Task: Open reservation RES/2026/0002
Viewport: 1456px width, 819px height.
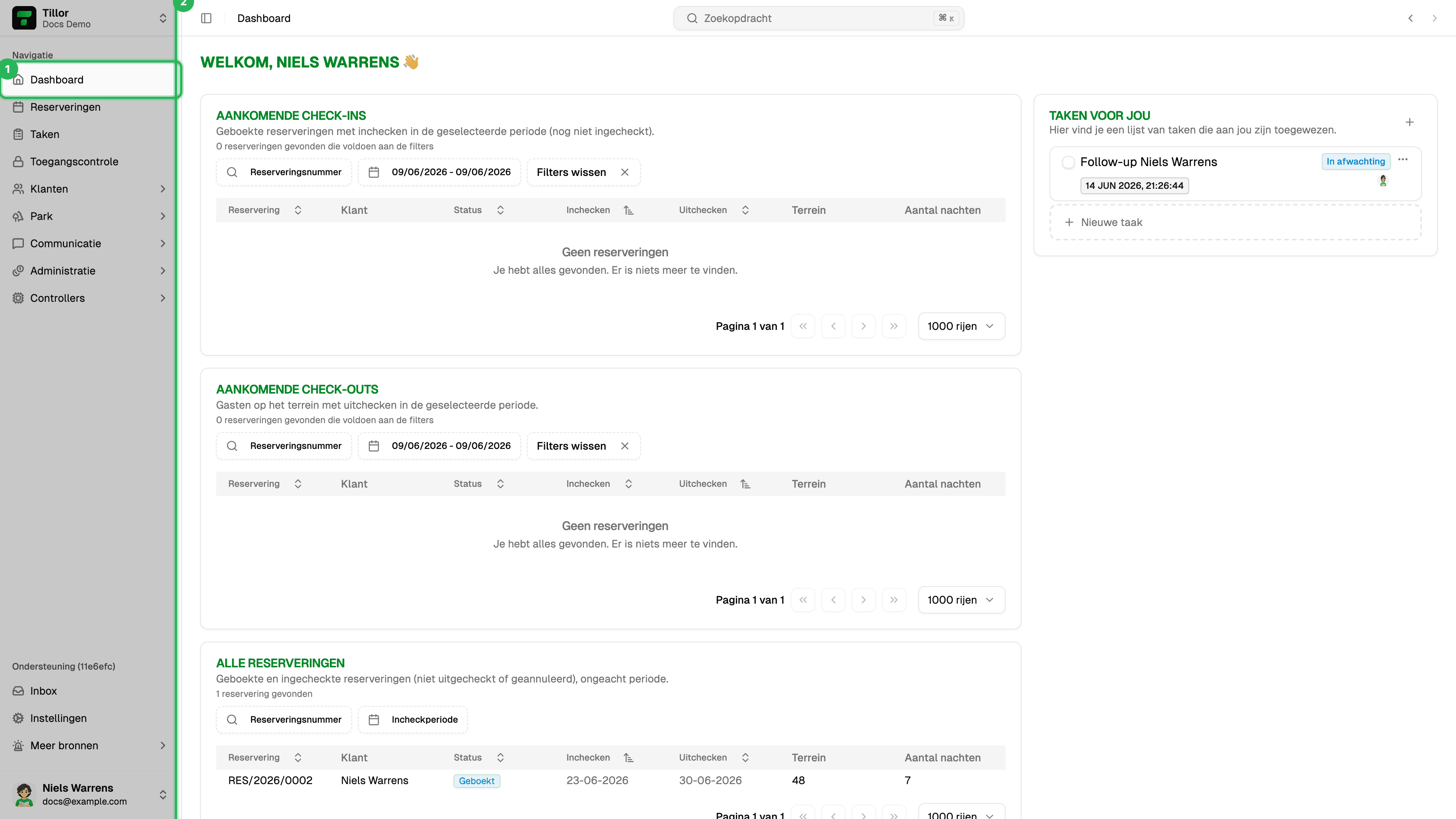Action: point(270,780)
